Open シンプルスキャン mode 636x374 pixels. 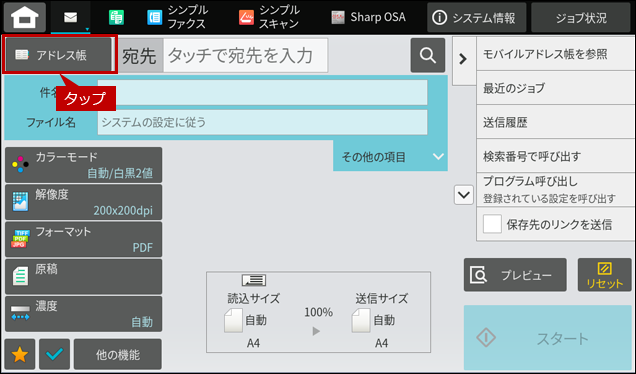click(269, 17)
